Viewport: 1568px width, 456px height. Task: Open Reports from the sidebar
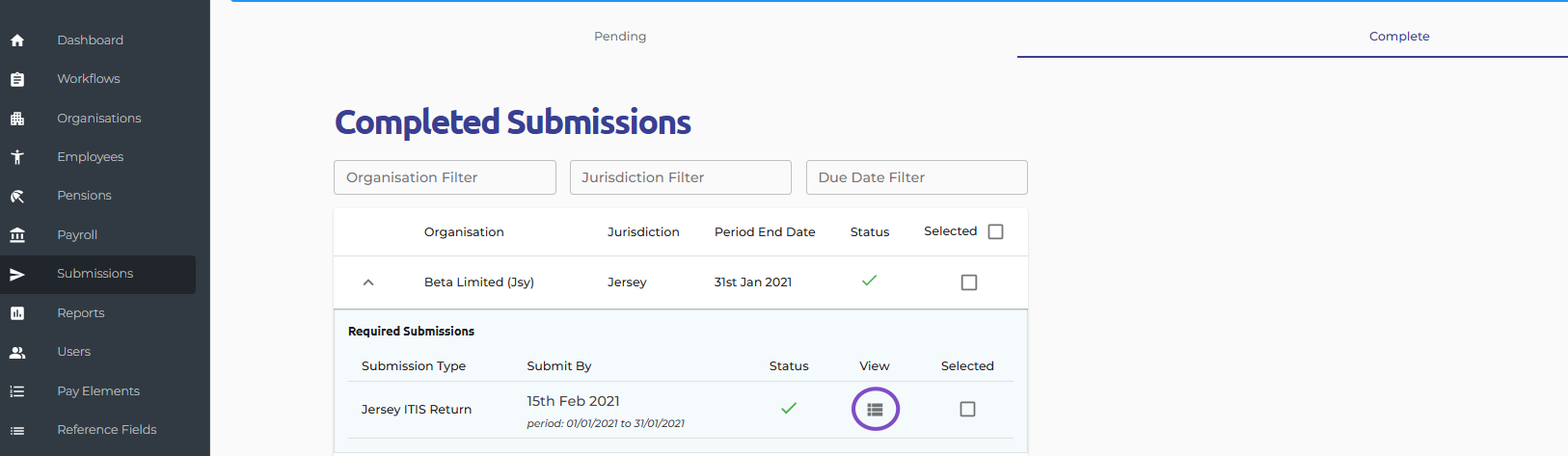pyautogui.click(x=81, y=313)
